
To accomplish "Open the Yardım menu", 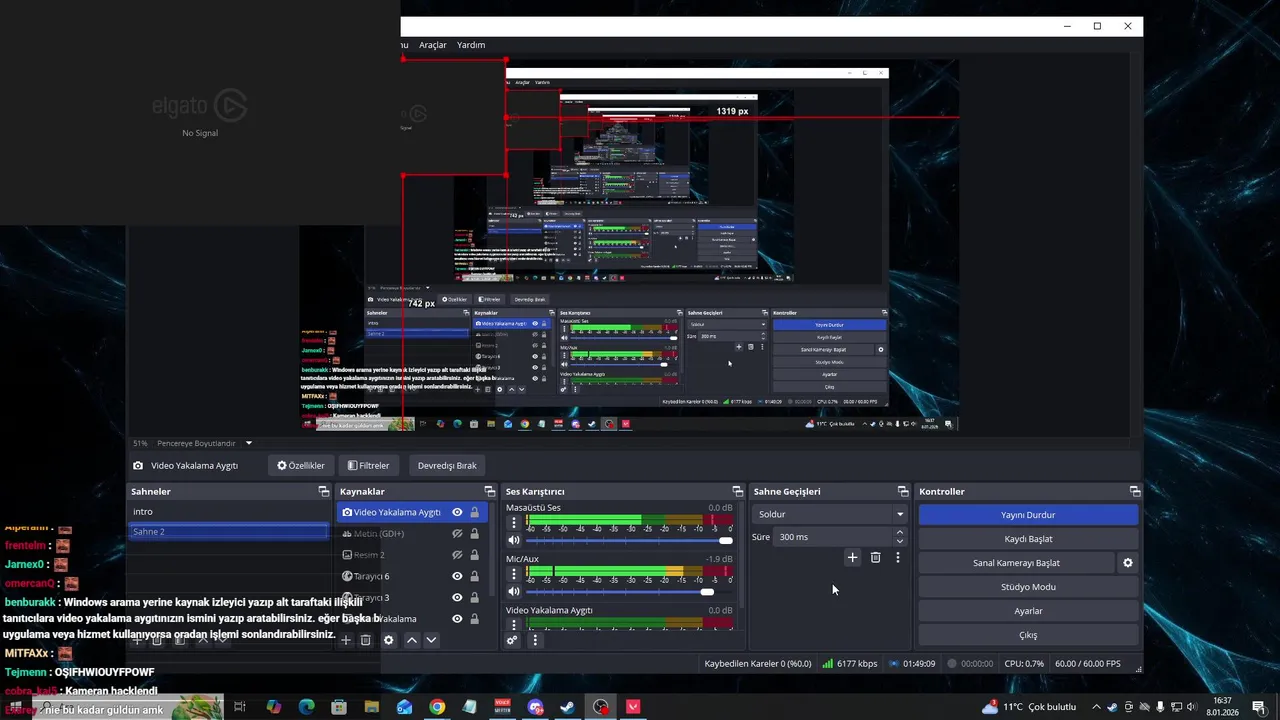I will point(471,45).
